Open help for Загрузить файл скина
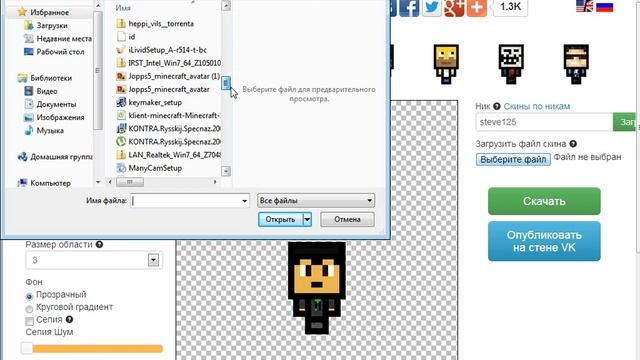This screenshot has height=360, width=640. (573, 144)
